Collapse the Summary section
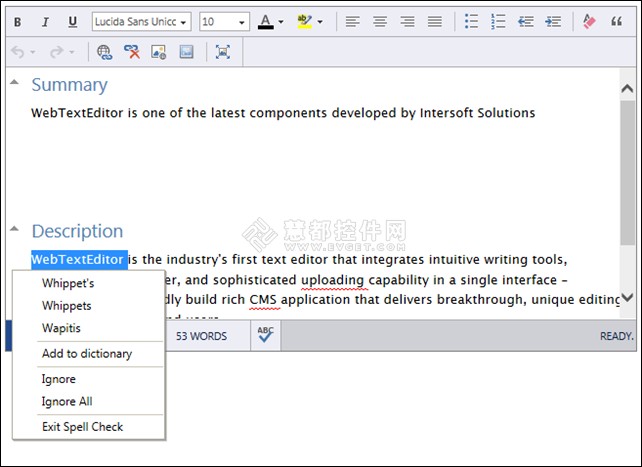The width and height of the screenshot is (642, 467). pyautogui.click(x=14, y=82)
